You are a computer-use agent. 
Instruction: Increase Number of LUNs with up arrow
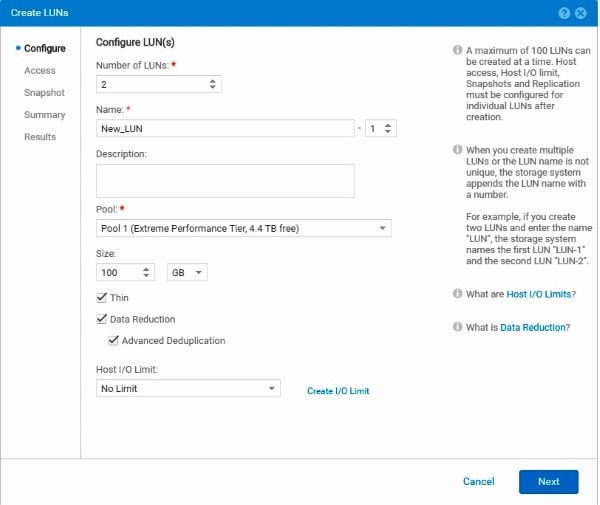pos(213,81)
